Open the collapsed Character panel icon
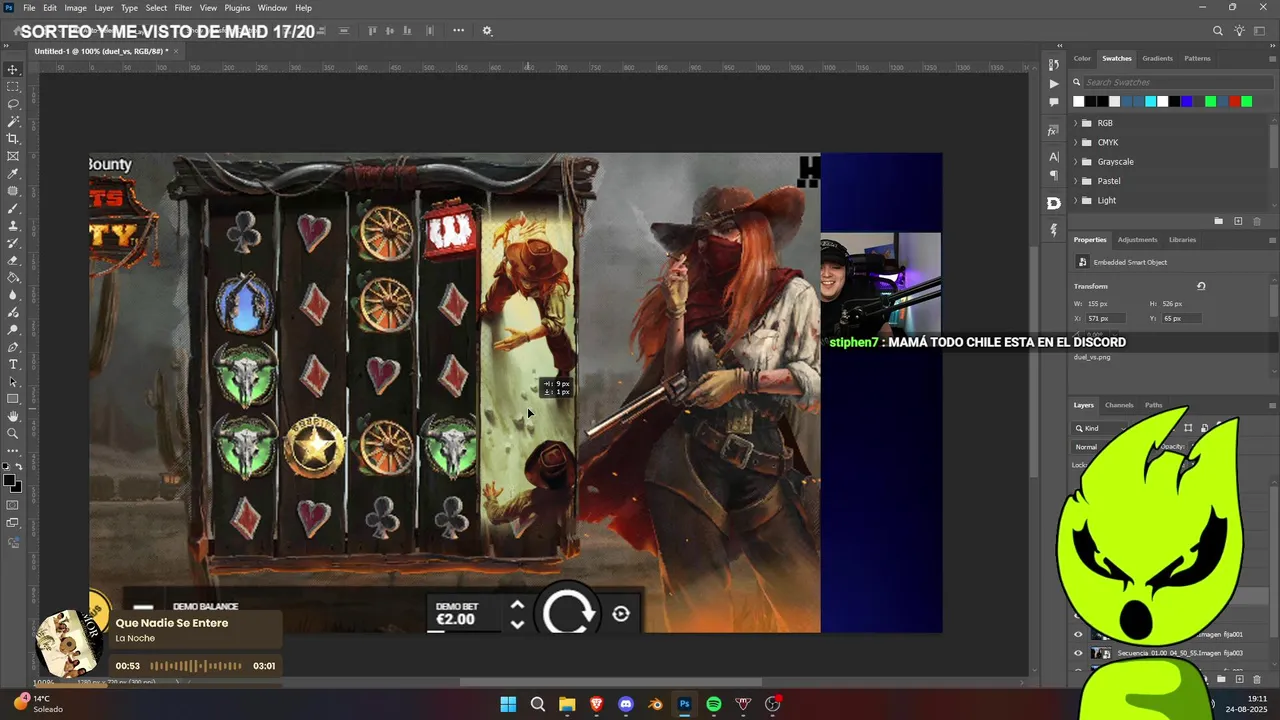The width and height of the screenshot is (1280, 720). pos(1053,157)
